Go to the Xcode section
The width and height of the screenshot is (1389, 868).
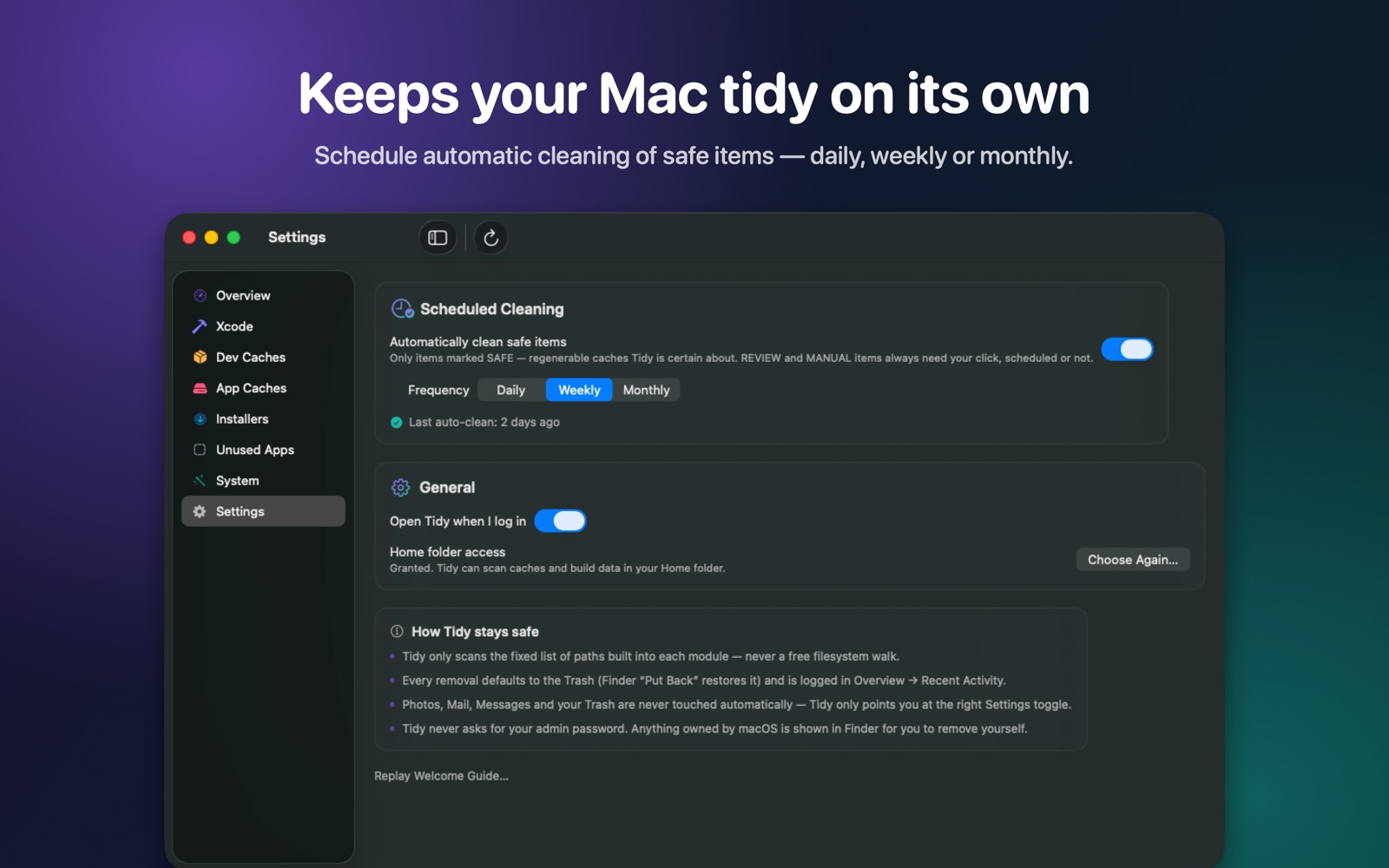(263, 326)
